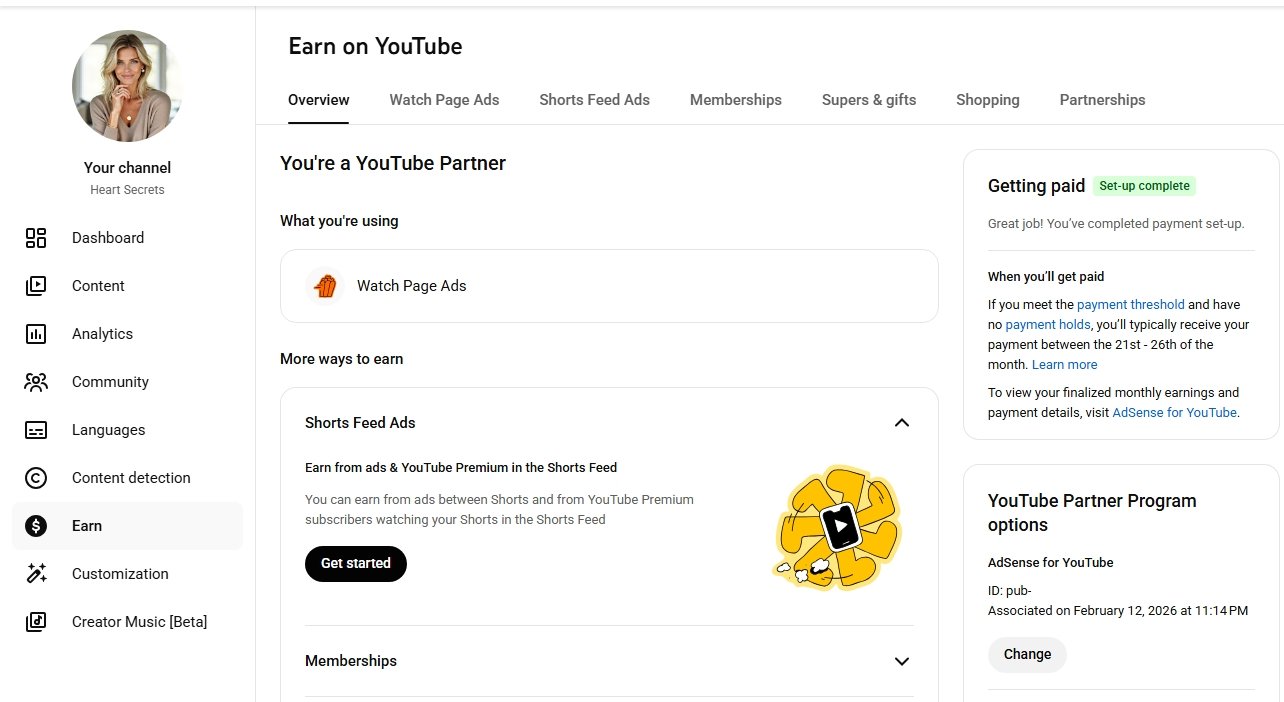Viewport: 1284px width, 702px height.
Task: Open Content detection copyright icon
Action: (36, 478)
